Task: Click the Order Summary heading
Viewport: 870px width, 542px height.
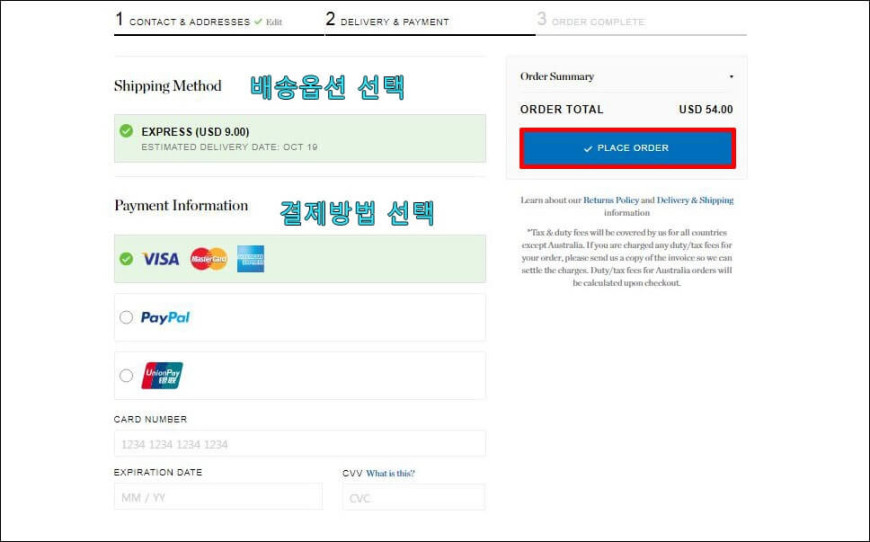Action: tap(557, 77)
